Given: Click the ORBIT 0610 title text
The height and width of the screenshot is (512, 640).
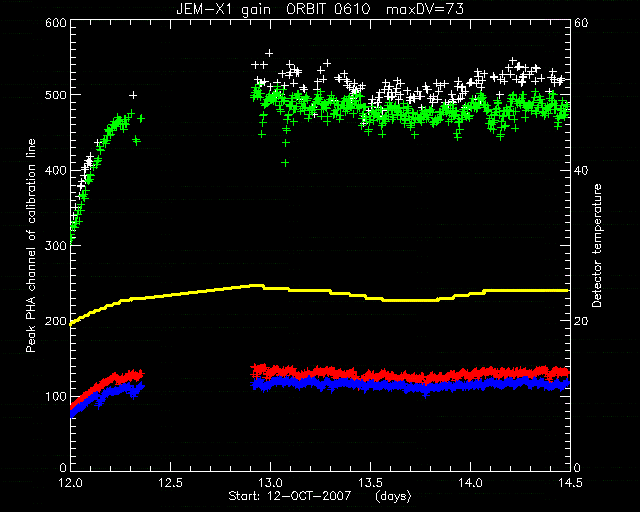Looking at the screenshot, I should 328,9.
